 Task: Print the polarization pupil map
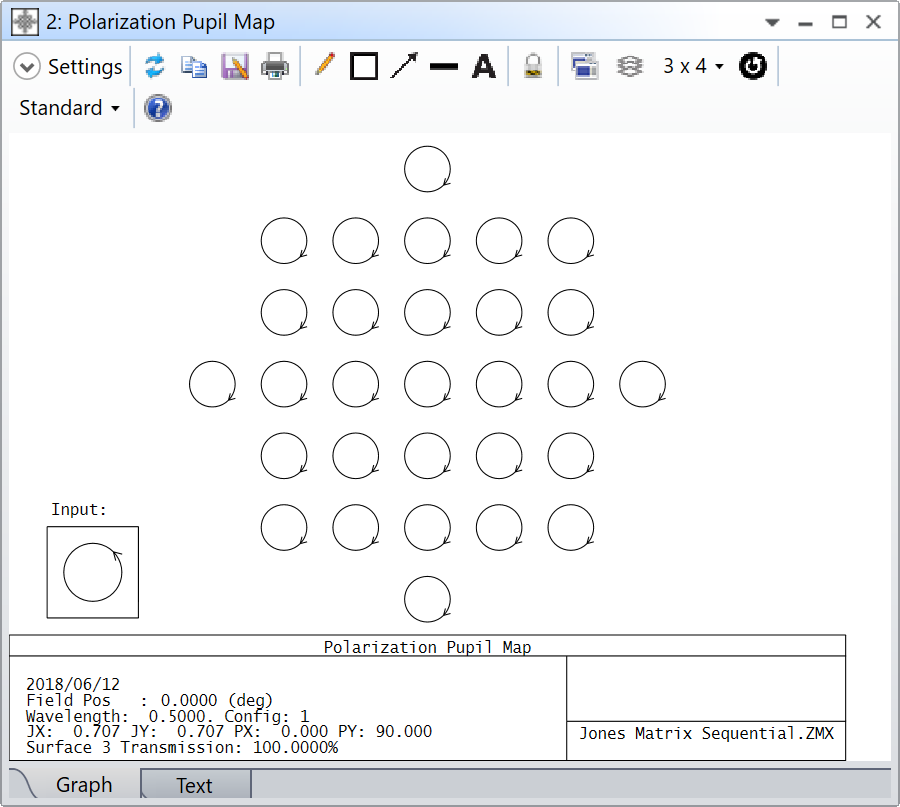tap(274, 66)
